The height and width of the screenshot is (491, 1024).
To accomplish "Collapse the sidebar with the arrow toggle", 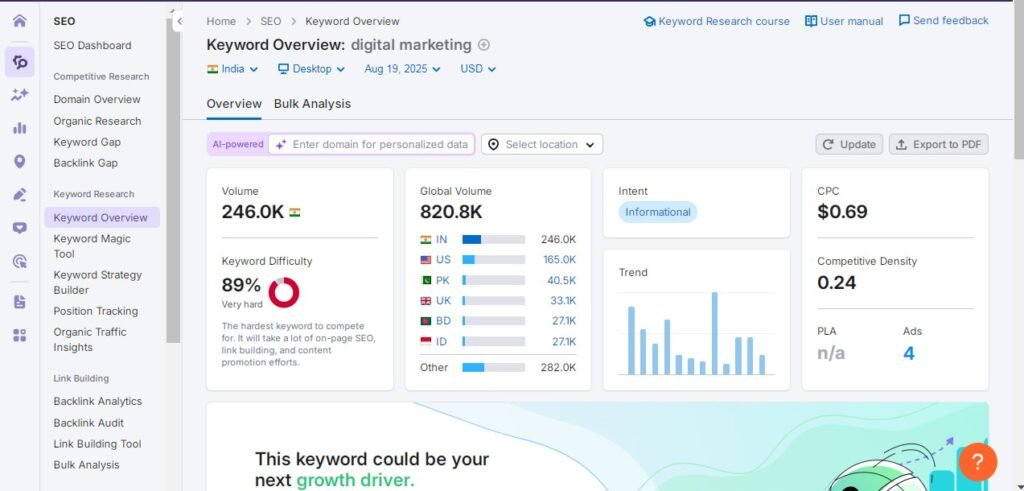I will click(x=179, y=22).
